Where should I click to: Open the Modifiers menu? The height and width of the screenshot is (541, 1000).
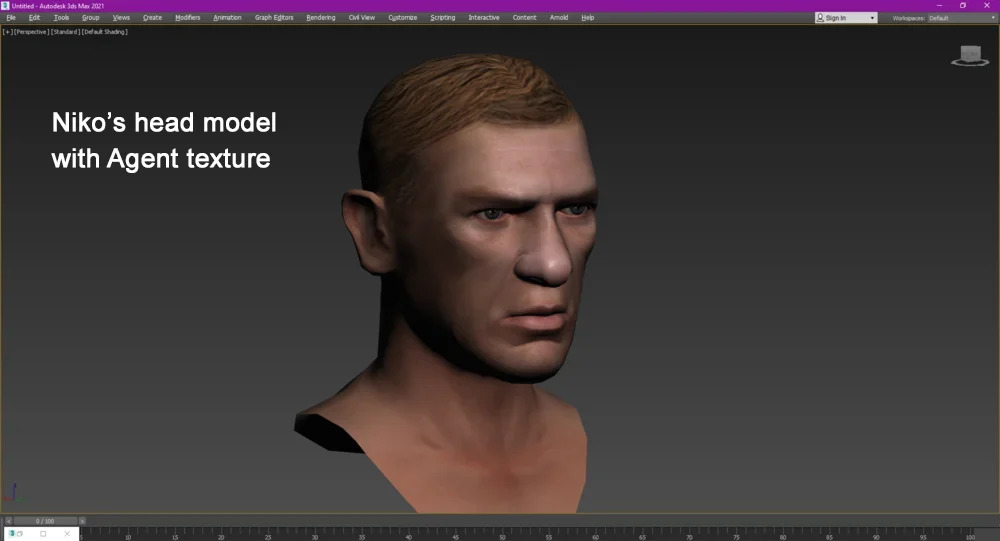[187, 18]
